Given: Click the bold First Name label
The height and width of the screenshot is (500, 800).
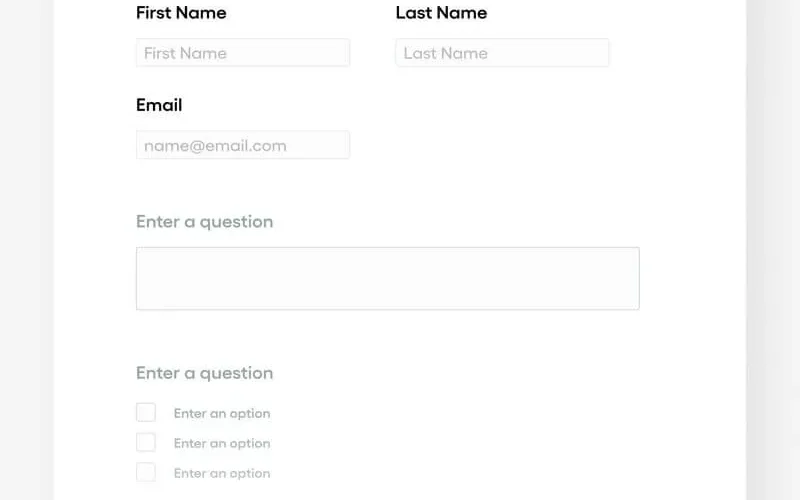Looking at the screenshot, I should point(181,13).
